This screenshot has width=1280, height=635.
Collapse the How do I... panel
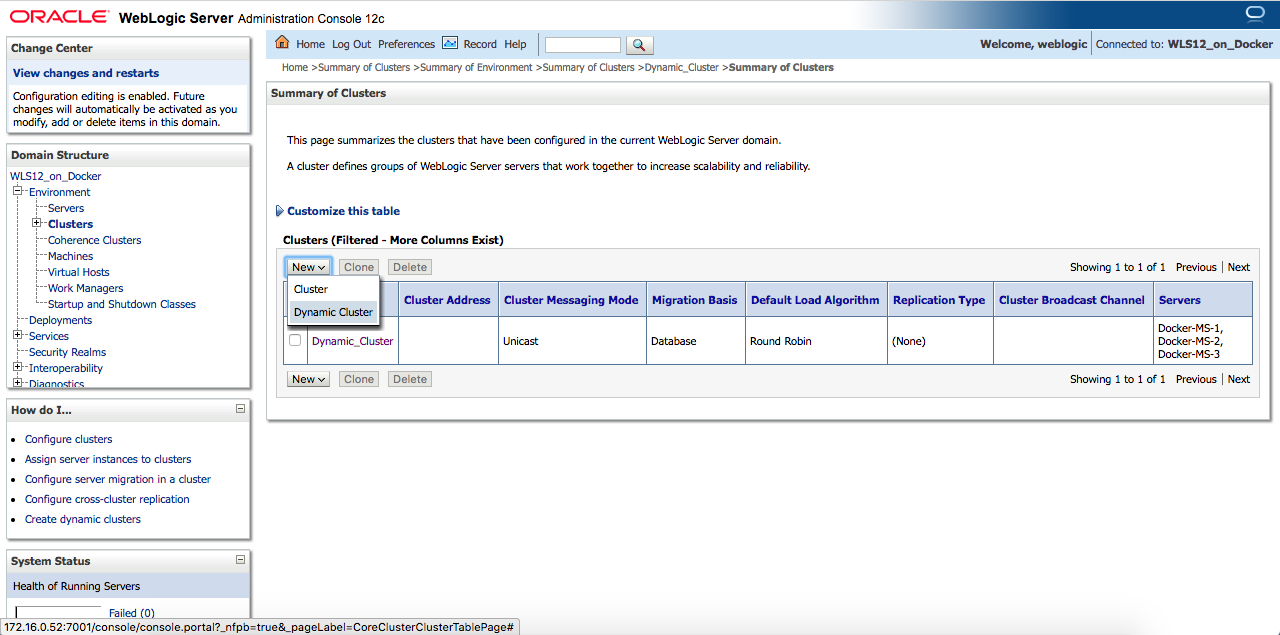[240, 408]
